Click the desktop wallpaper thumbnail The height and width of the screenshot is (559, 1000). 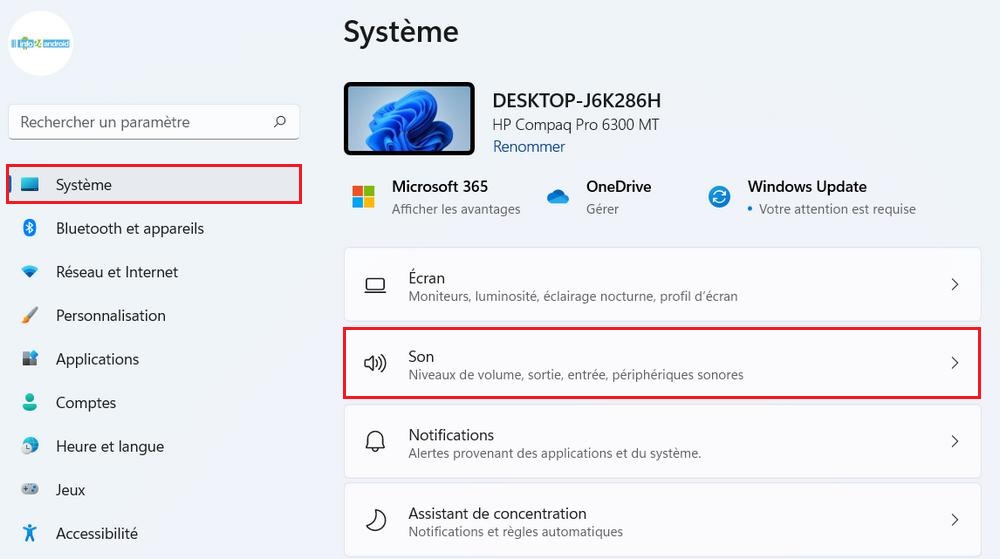409,119
